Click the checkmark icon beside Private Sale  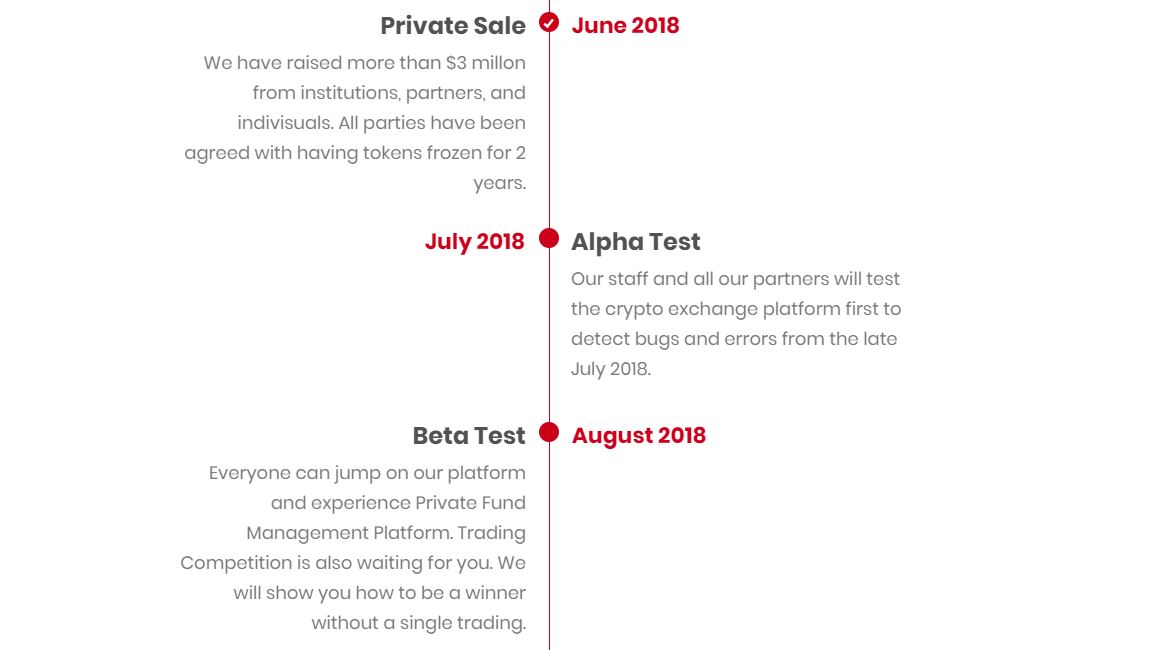tap(549, 22)
